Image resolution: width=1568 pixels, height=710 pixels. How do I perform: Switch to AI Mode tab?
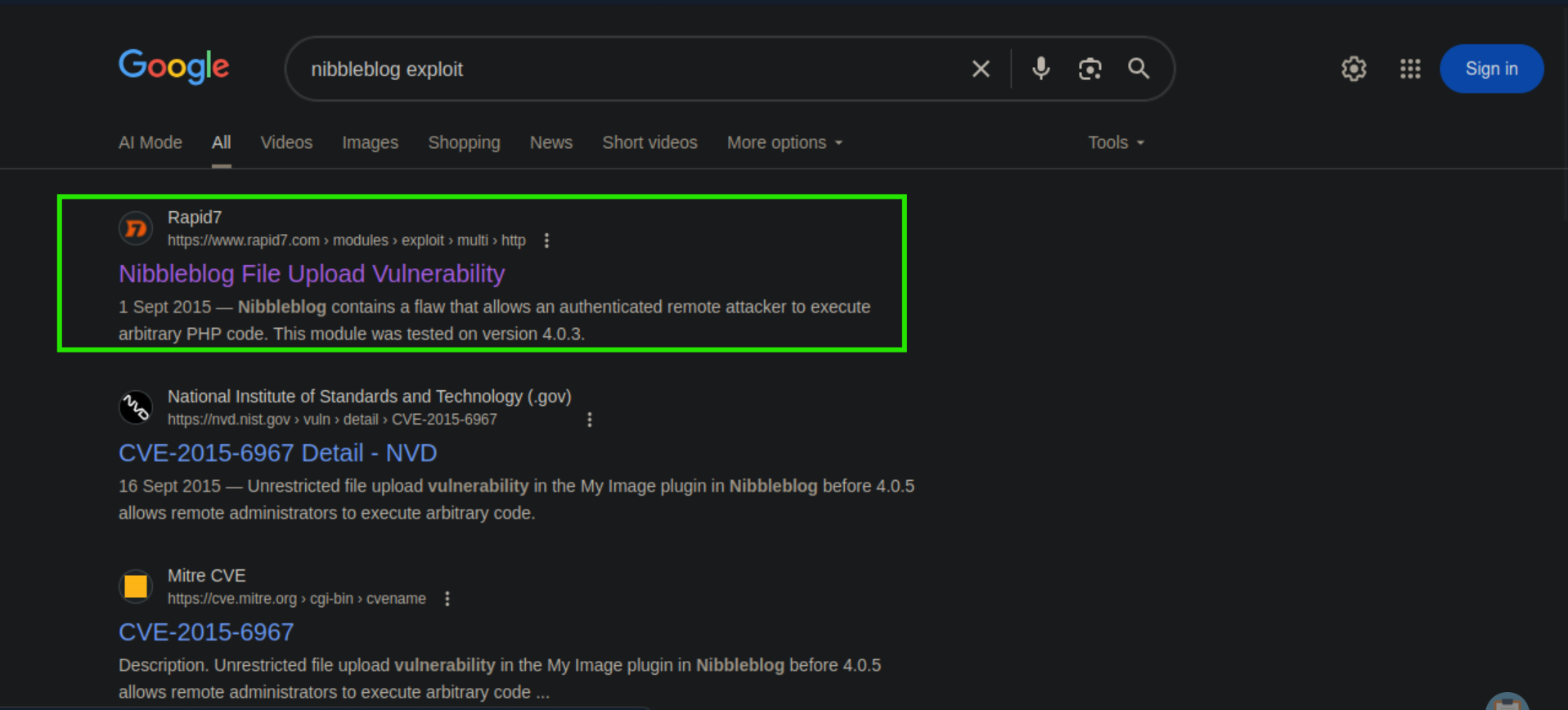coord(151,142)
